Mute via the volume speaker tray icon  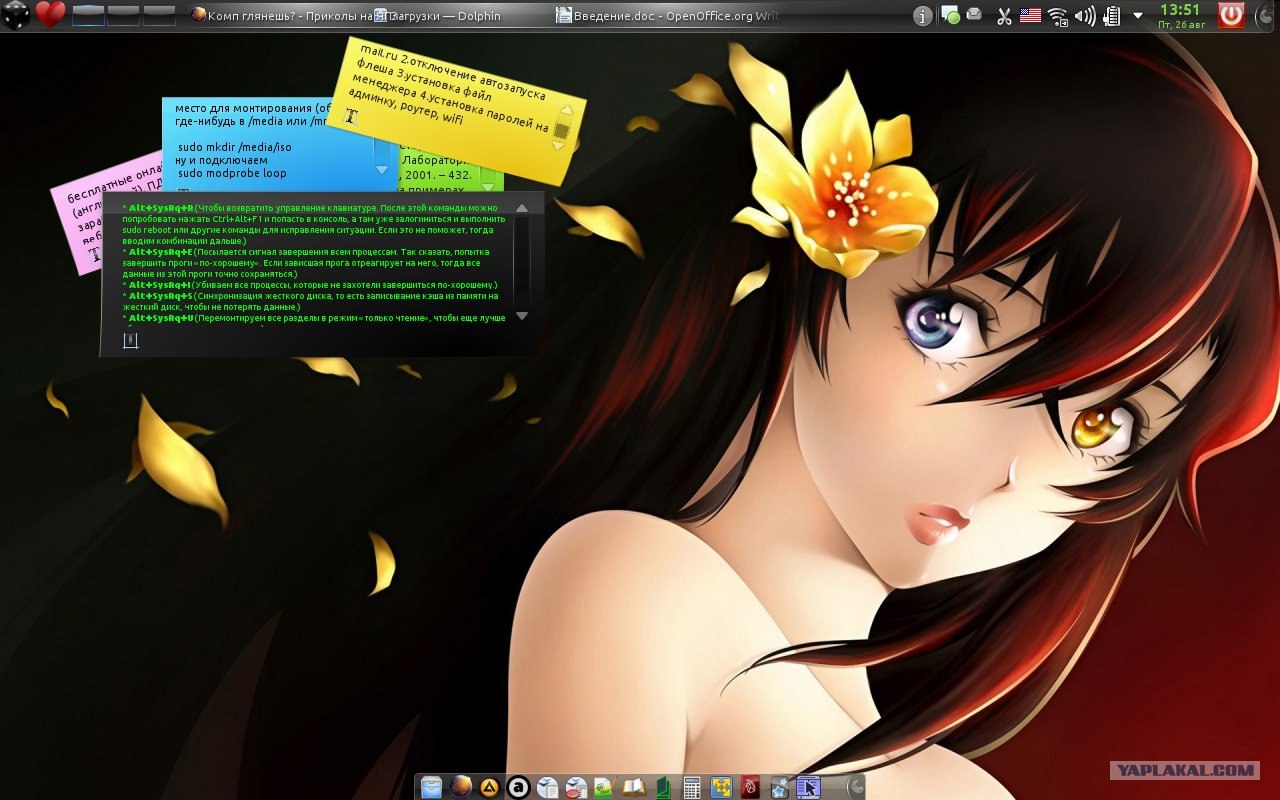click(x=1085, y=16)
